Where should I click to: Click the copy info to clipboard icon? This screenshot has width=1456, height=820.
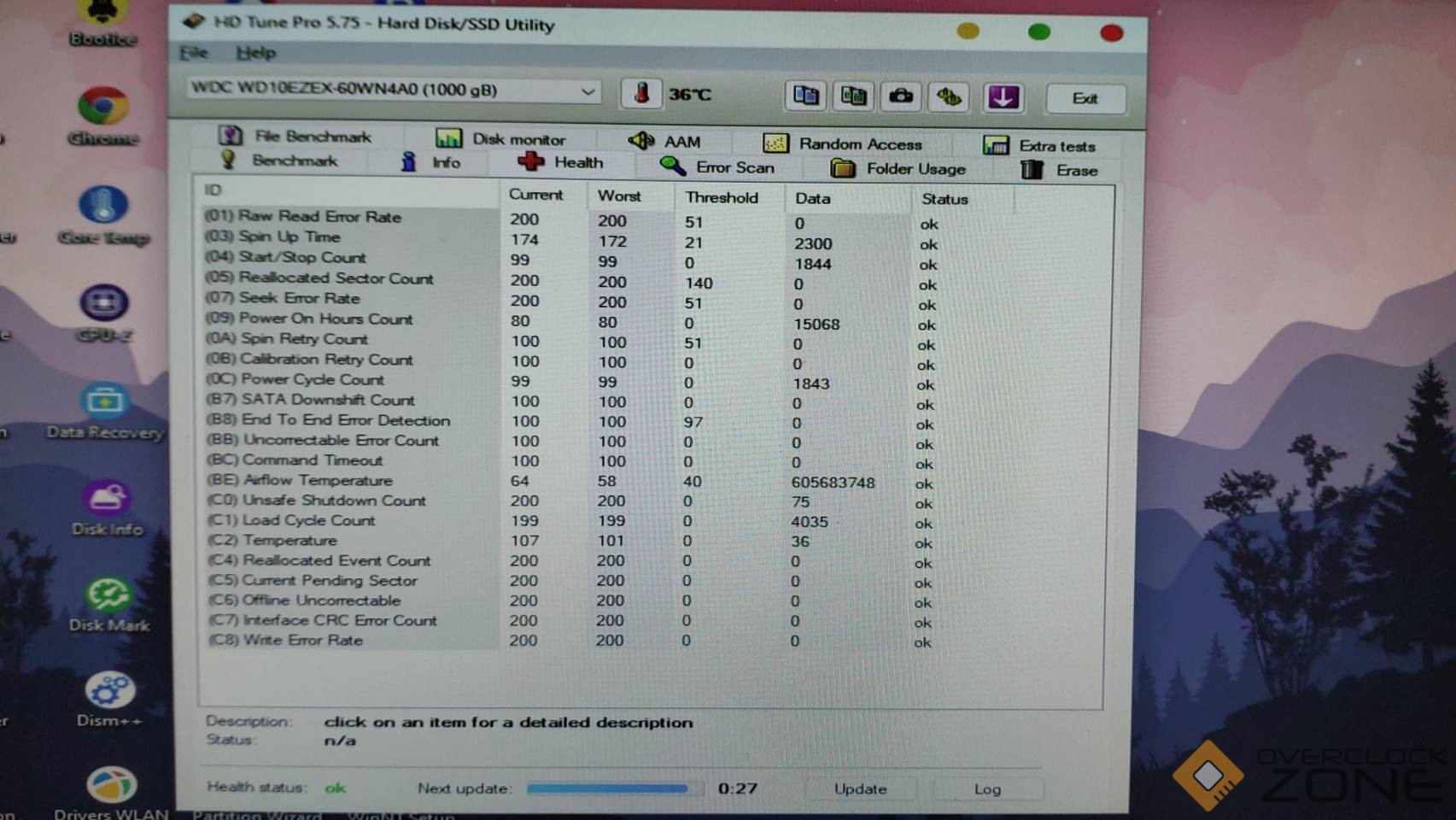805,95
